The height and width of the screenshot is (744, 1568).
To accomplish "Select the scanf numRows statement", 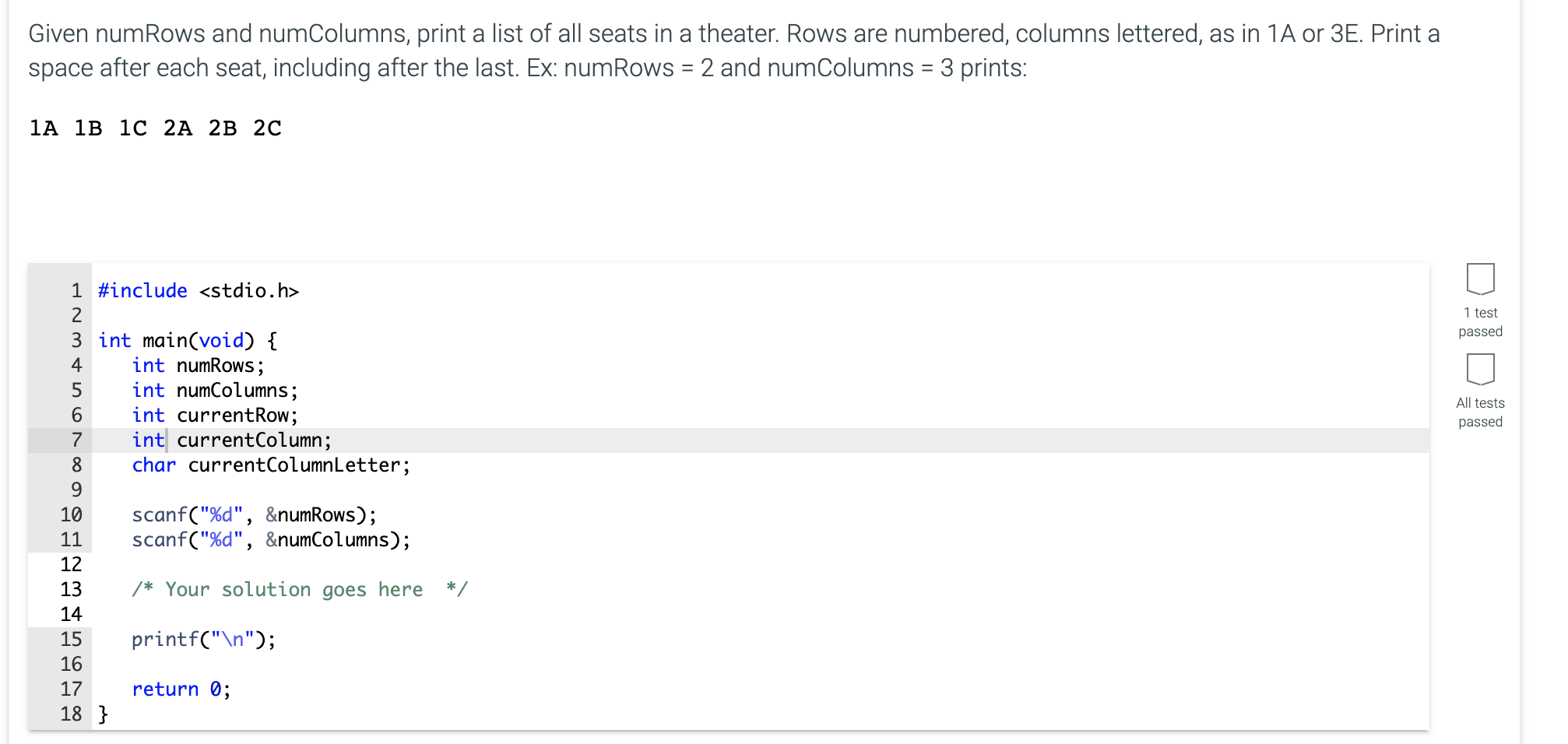I will (x=254, y=514).
